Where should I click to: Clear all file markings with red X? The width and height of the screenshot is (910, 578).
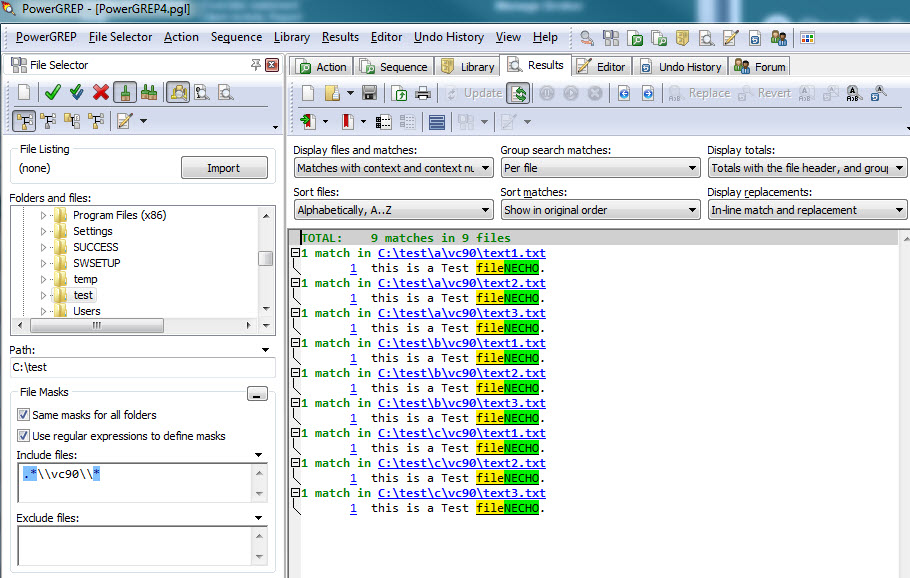pyautogui.click(x=99, y=93)
